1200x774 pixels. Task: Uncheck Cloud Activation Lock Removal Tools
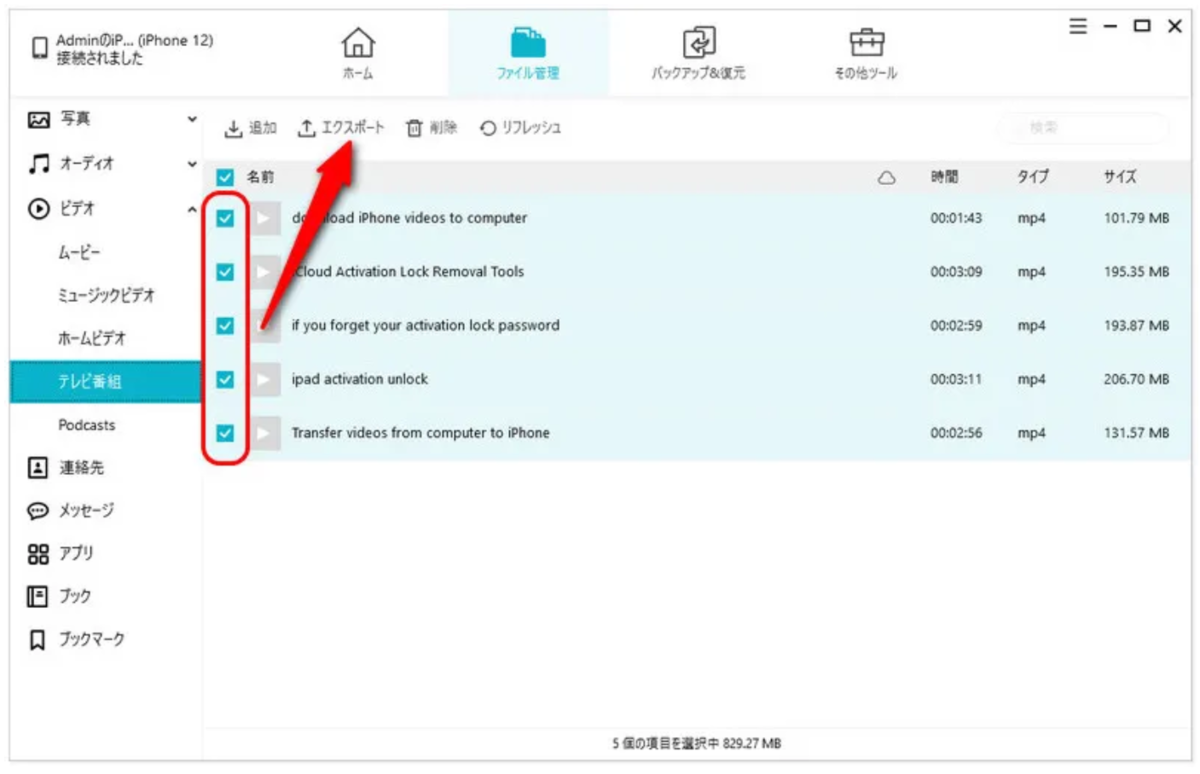(225, 271)
